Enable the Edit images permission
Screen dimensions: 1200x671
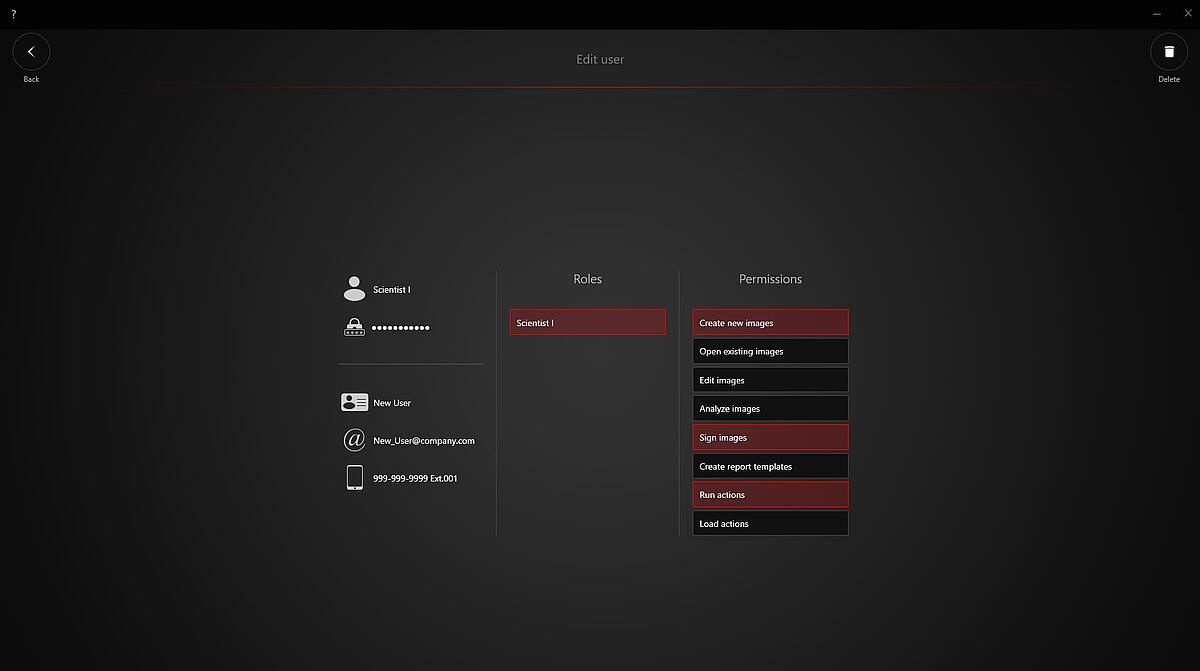(770, 380)
